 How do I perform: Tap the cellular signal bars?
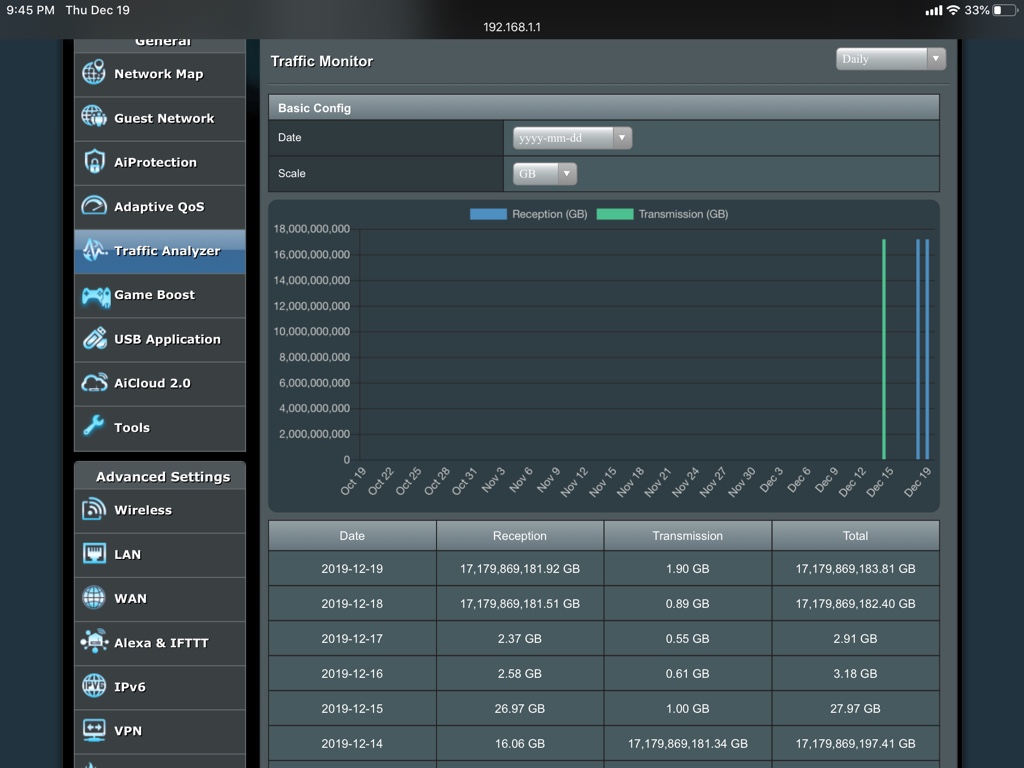point(934,10)
